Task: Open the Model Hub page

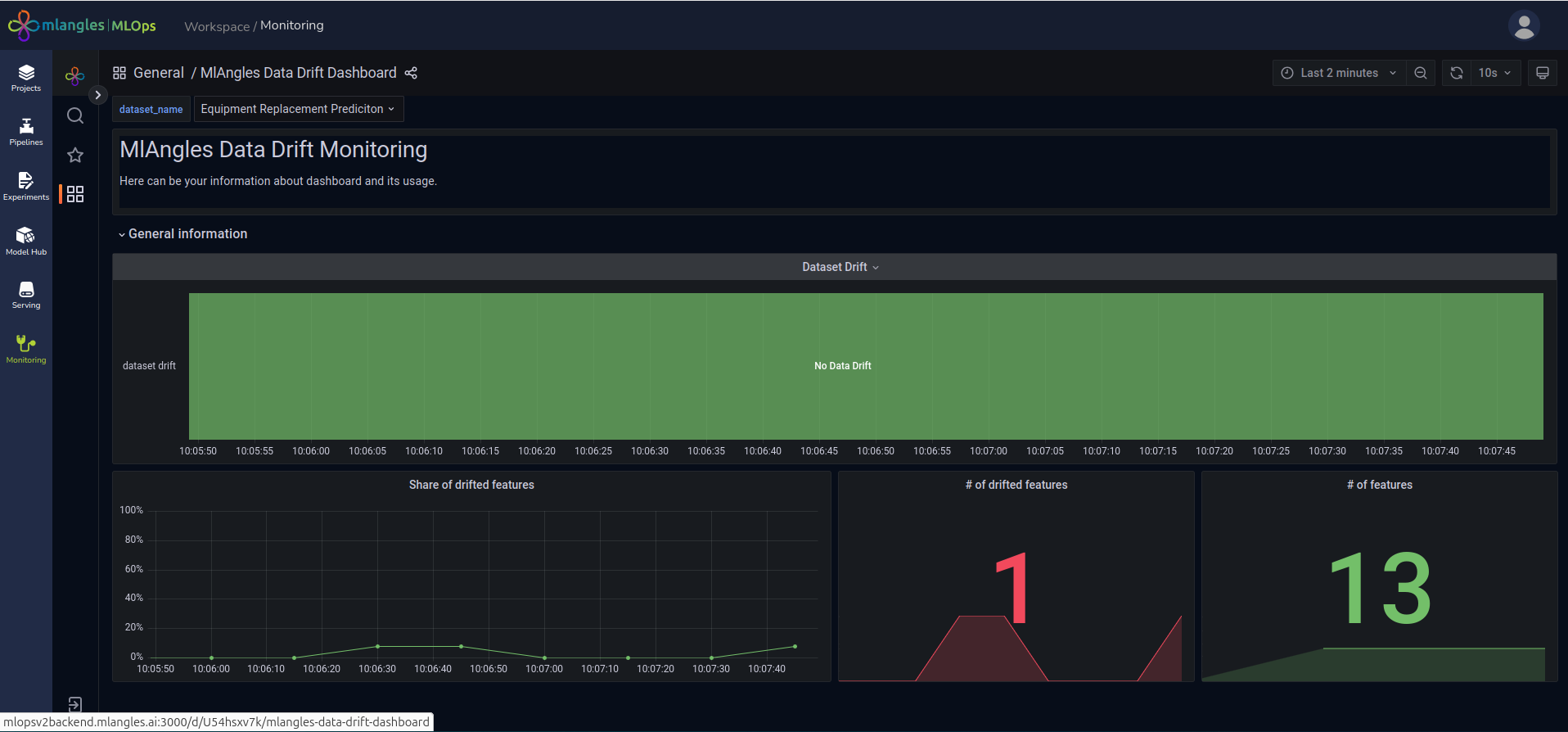Action: tap(26, 241)
